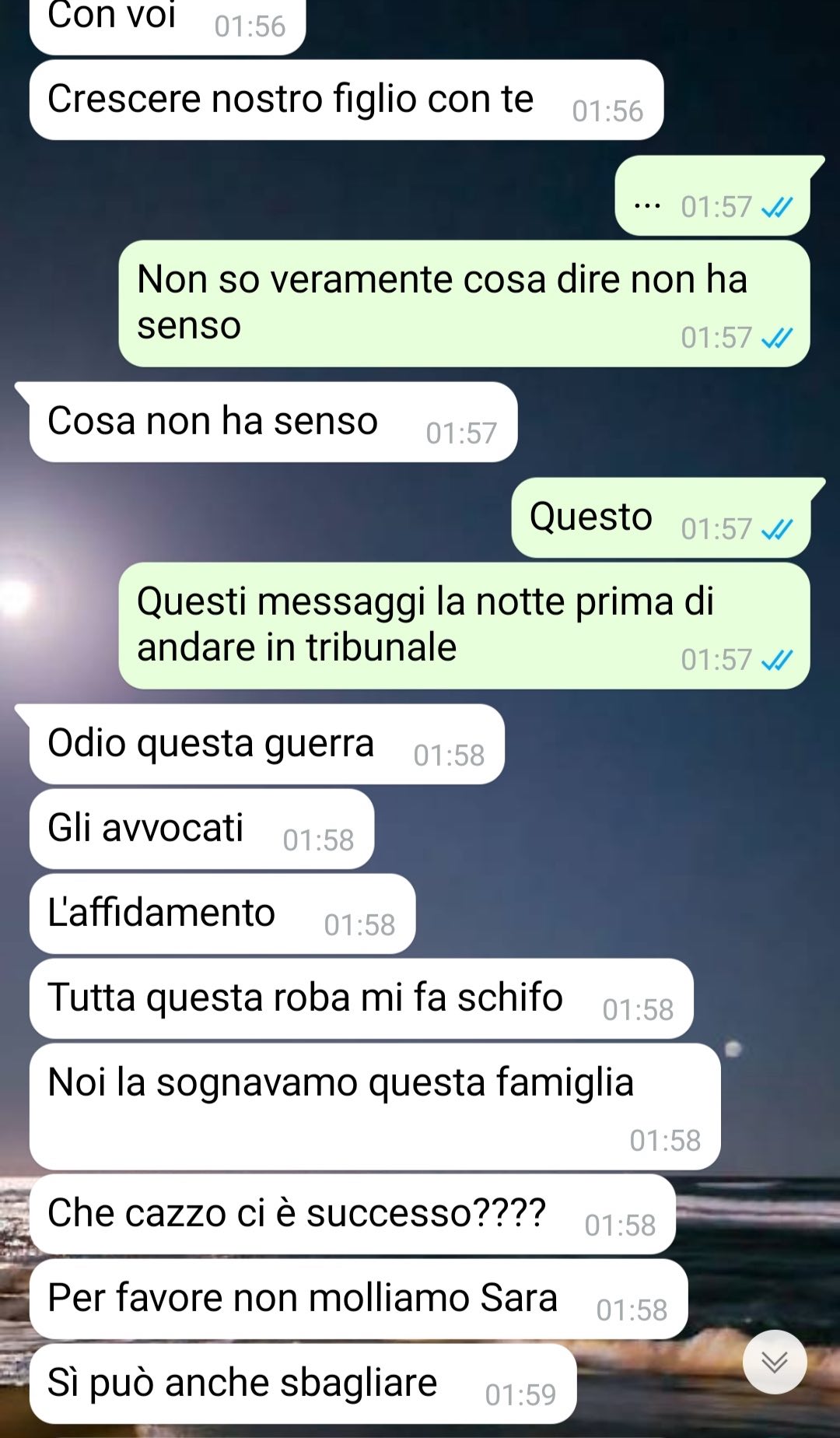The width and height of the screenshot is (840, 1438).
Task: Select the "Cosa non ha senso" message
Action: tap(273, 423)
